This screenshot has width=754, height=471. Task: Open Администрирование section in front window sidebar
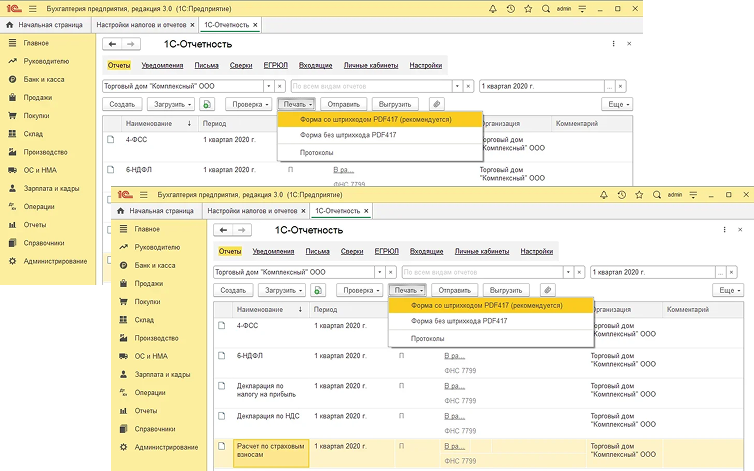pos(167,447)
